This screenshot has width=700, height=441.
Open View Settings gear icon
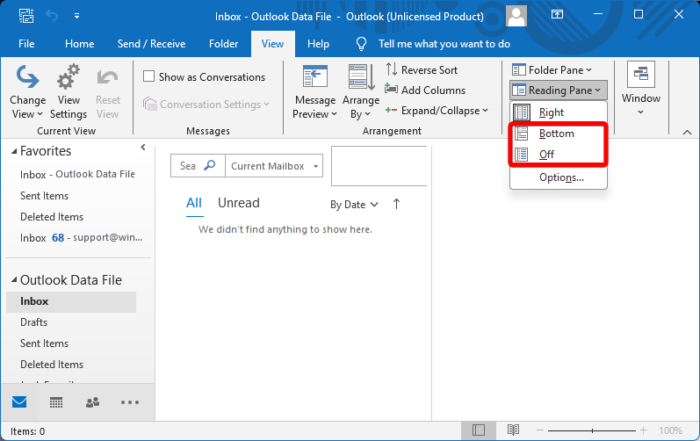coord(68,78)
